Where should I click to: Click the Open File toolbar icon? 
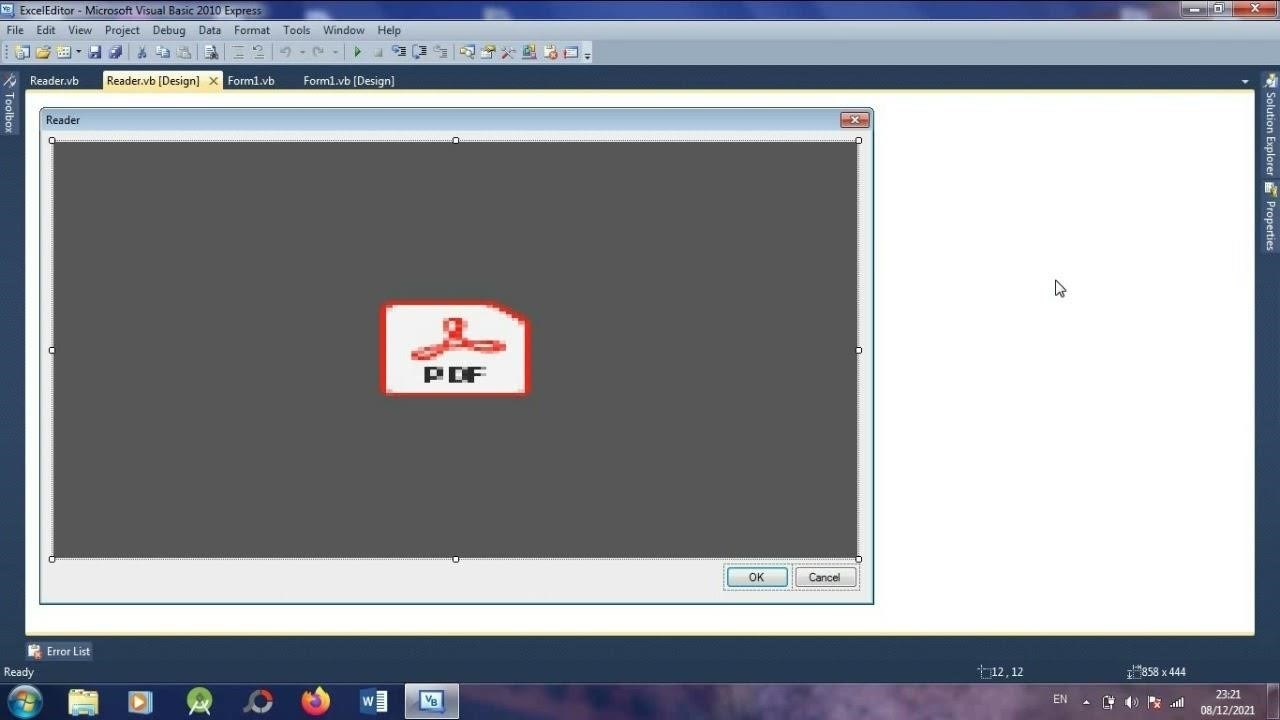pos(43,52)
